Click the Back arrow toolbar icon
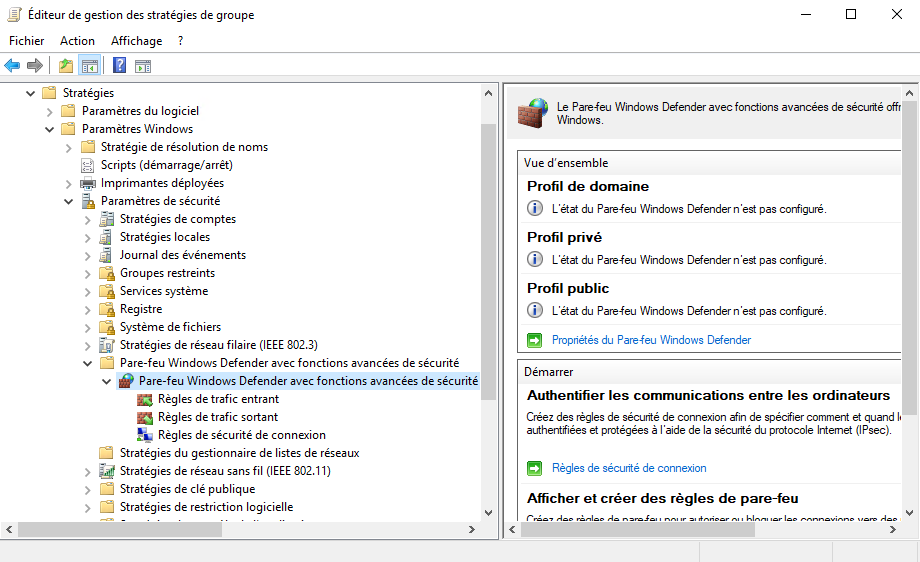This screenshot has height=562, width=920. [12, 66]
